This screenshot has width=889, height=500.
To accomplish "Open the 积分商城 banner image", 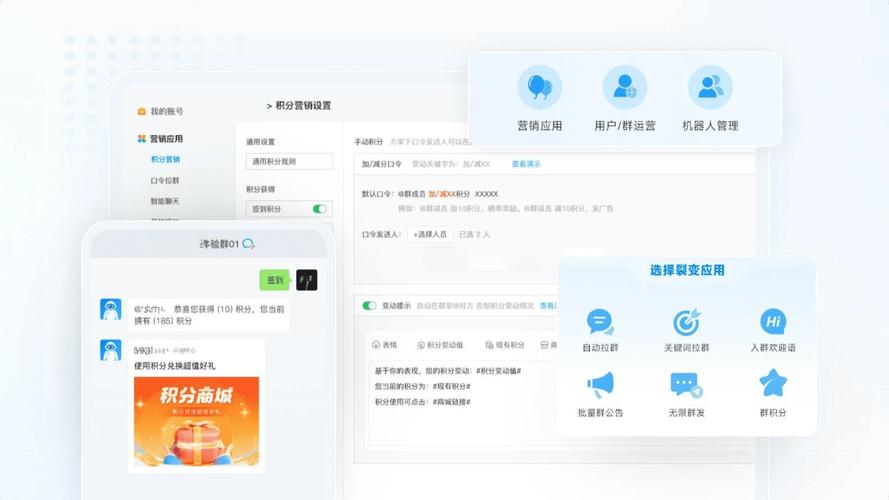I will click(x=196, y=421).
